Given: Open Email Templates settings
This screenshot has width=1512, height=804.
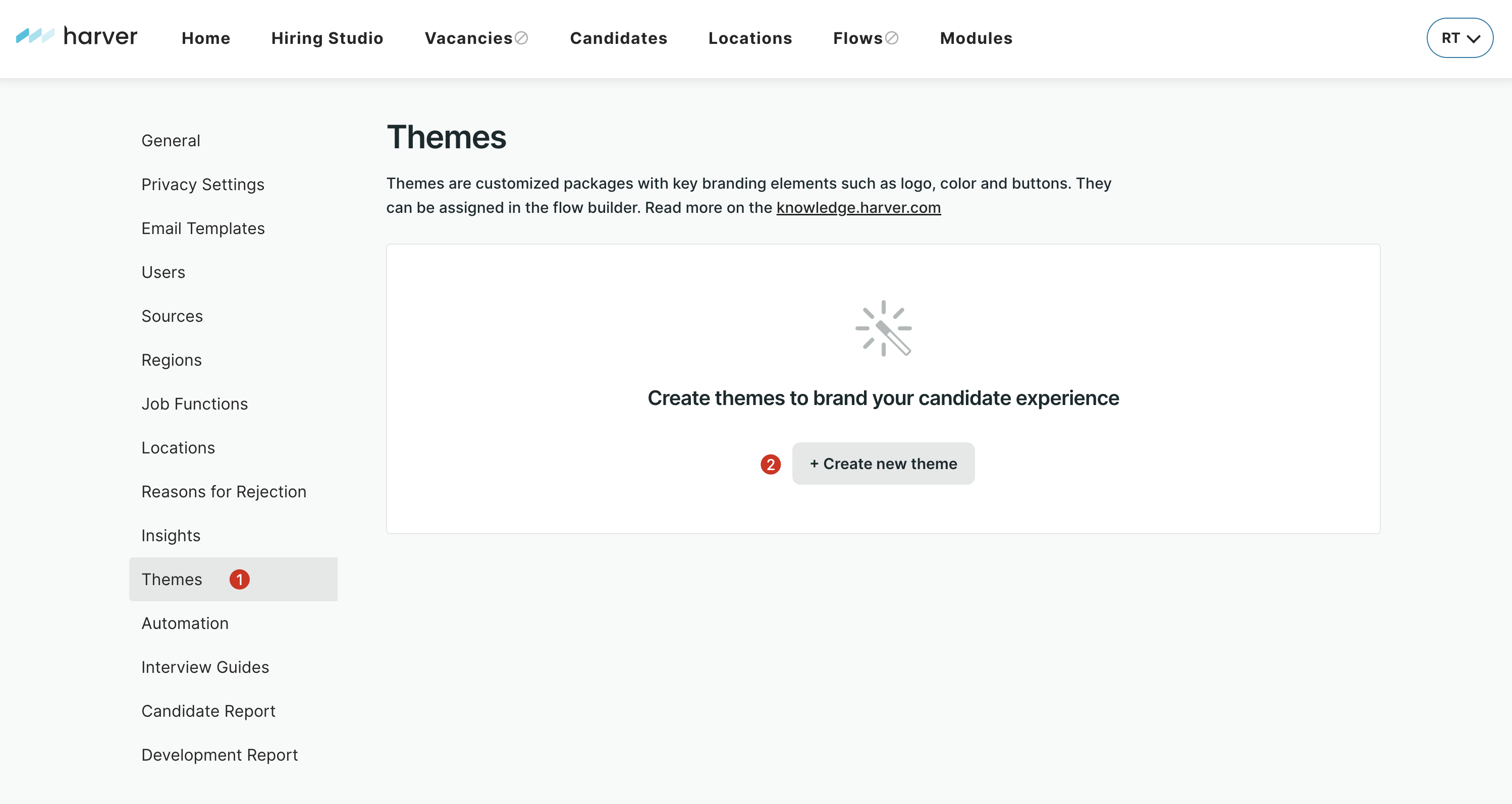Looking at the screenshot, I should click(202, 228).
